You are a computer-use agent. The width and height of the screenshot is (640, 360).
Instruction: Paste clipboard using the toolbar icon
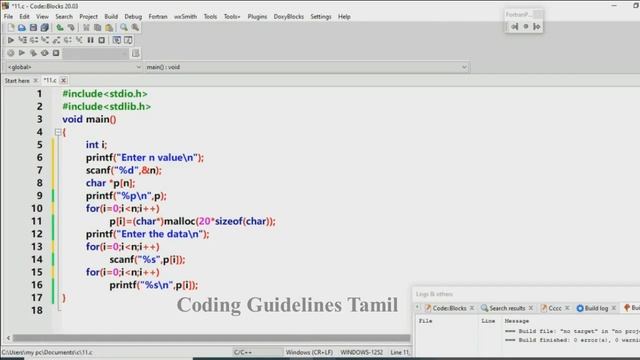point(109,27)
